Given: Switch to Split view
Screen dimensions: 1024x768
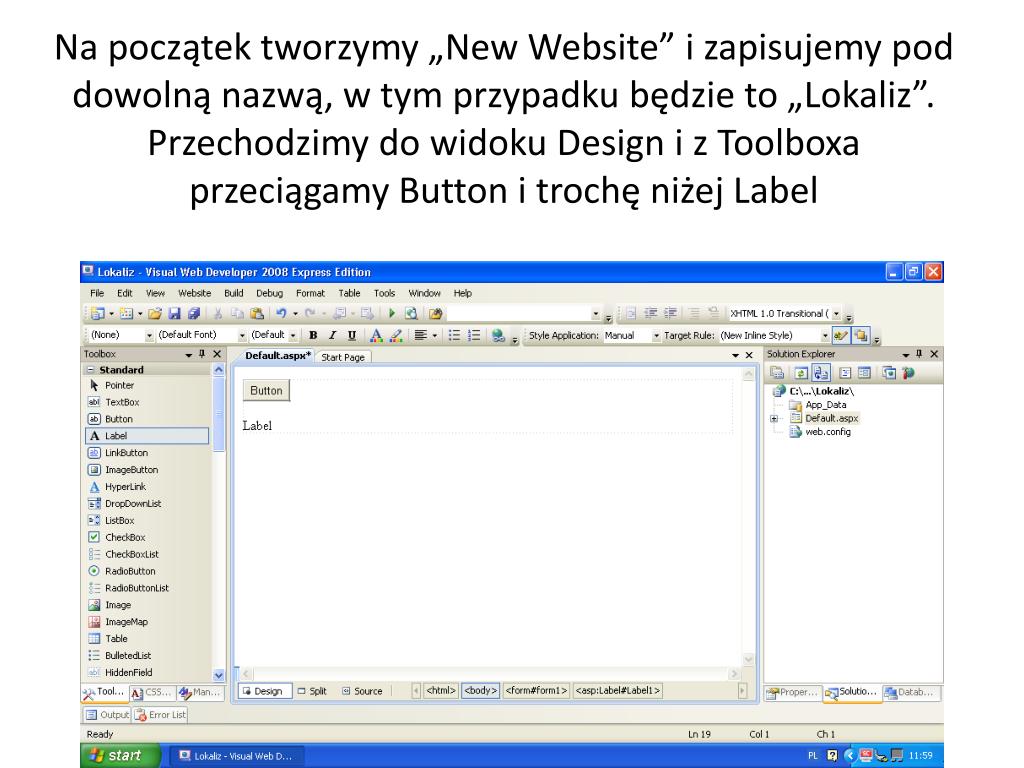Looking at the screenshot, I should 312,691.
